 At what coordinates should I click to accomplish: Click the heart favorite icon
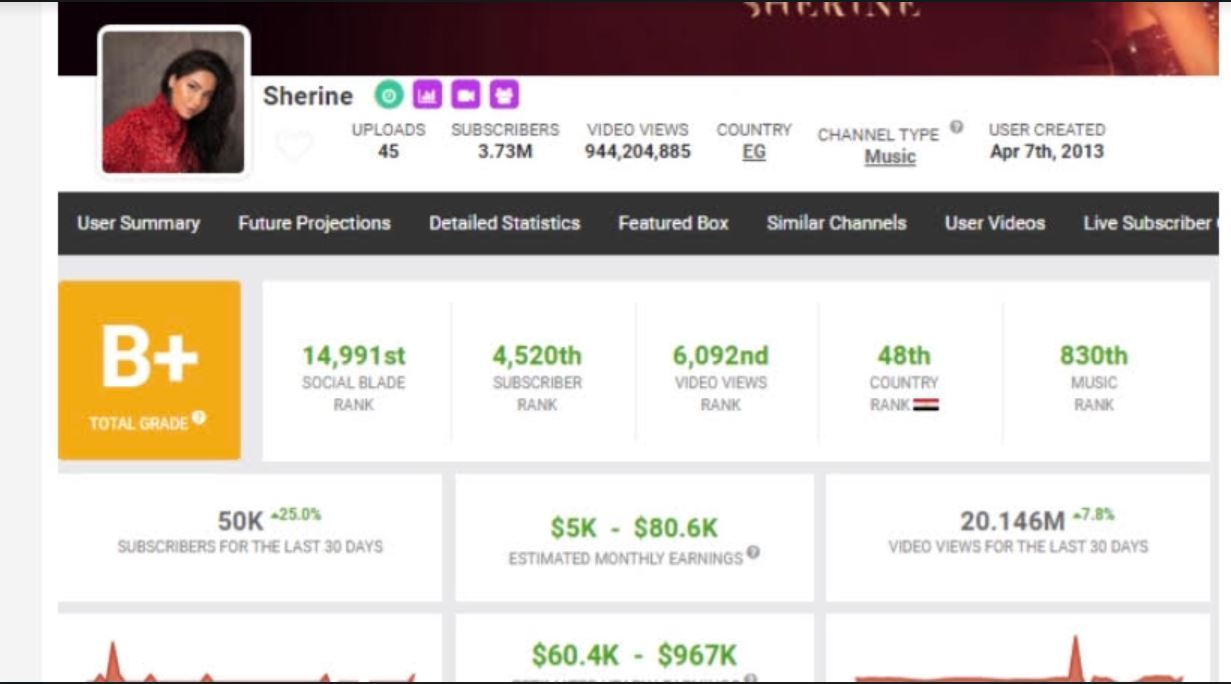(x=294, y=147)
